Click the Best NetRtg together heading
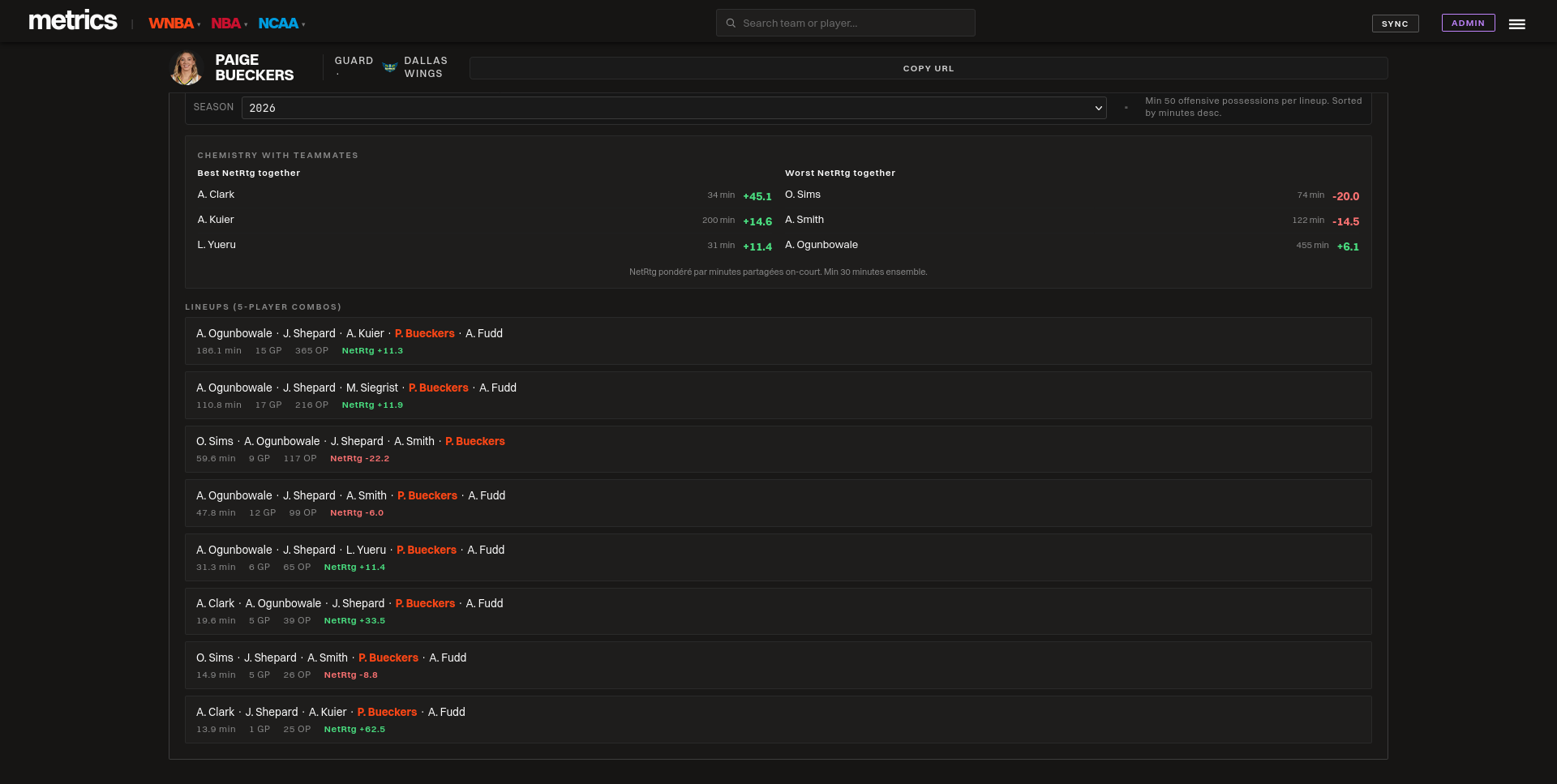 249,173
